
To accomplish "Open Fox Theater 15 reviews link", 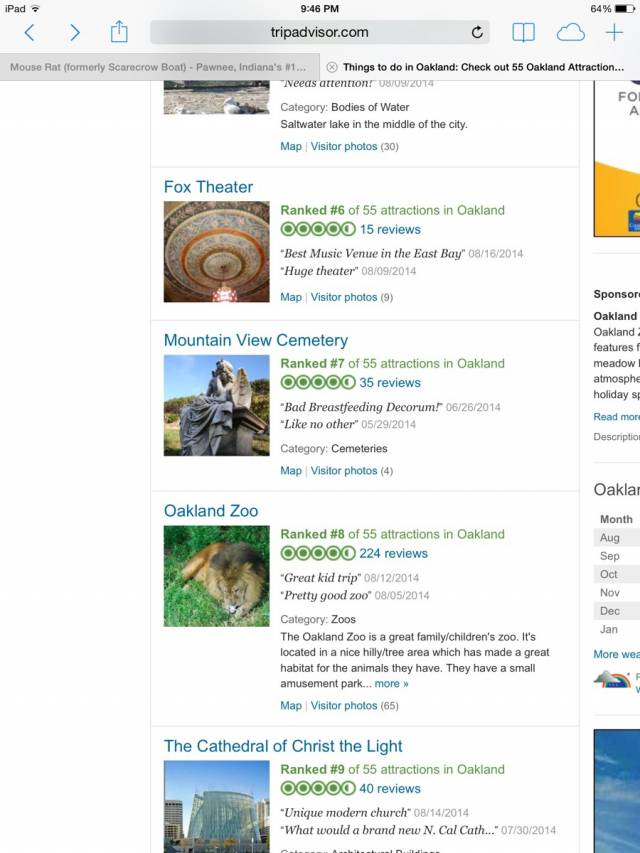I will (x=390, y=230).
